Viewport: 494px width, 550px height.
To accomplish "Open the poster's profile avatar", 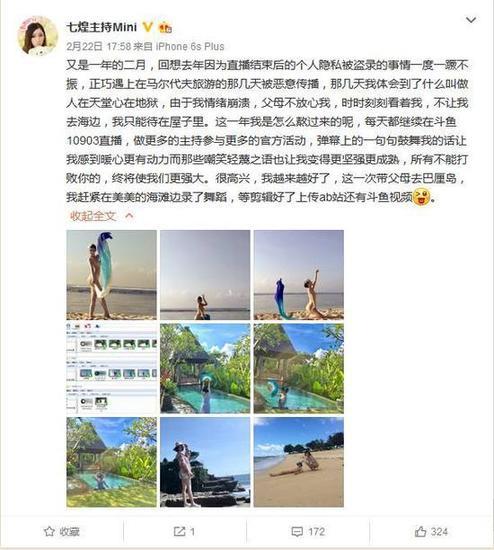I will pyautogui.click(x=38, y=35).
